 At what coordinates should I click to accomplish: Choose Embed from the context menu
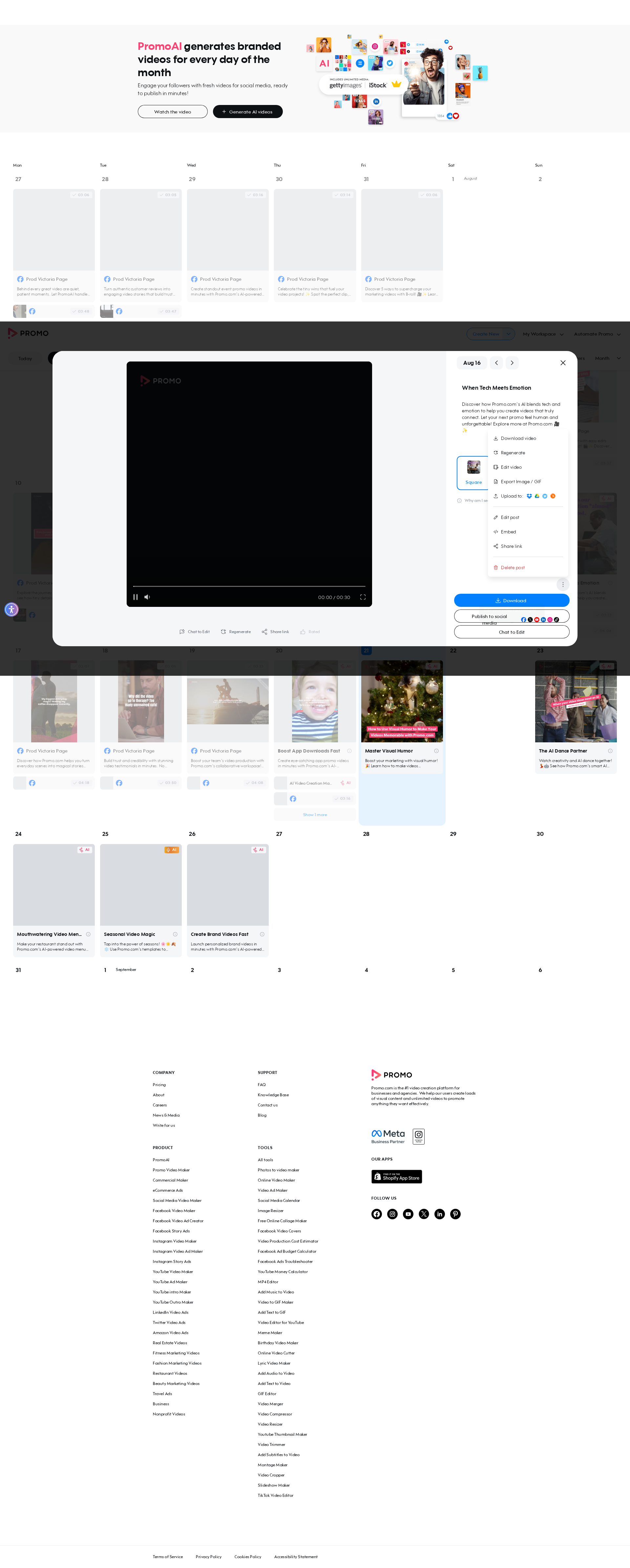(528, 532)
